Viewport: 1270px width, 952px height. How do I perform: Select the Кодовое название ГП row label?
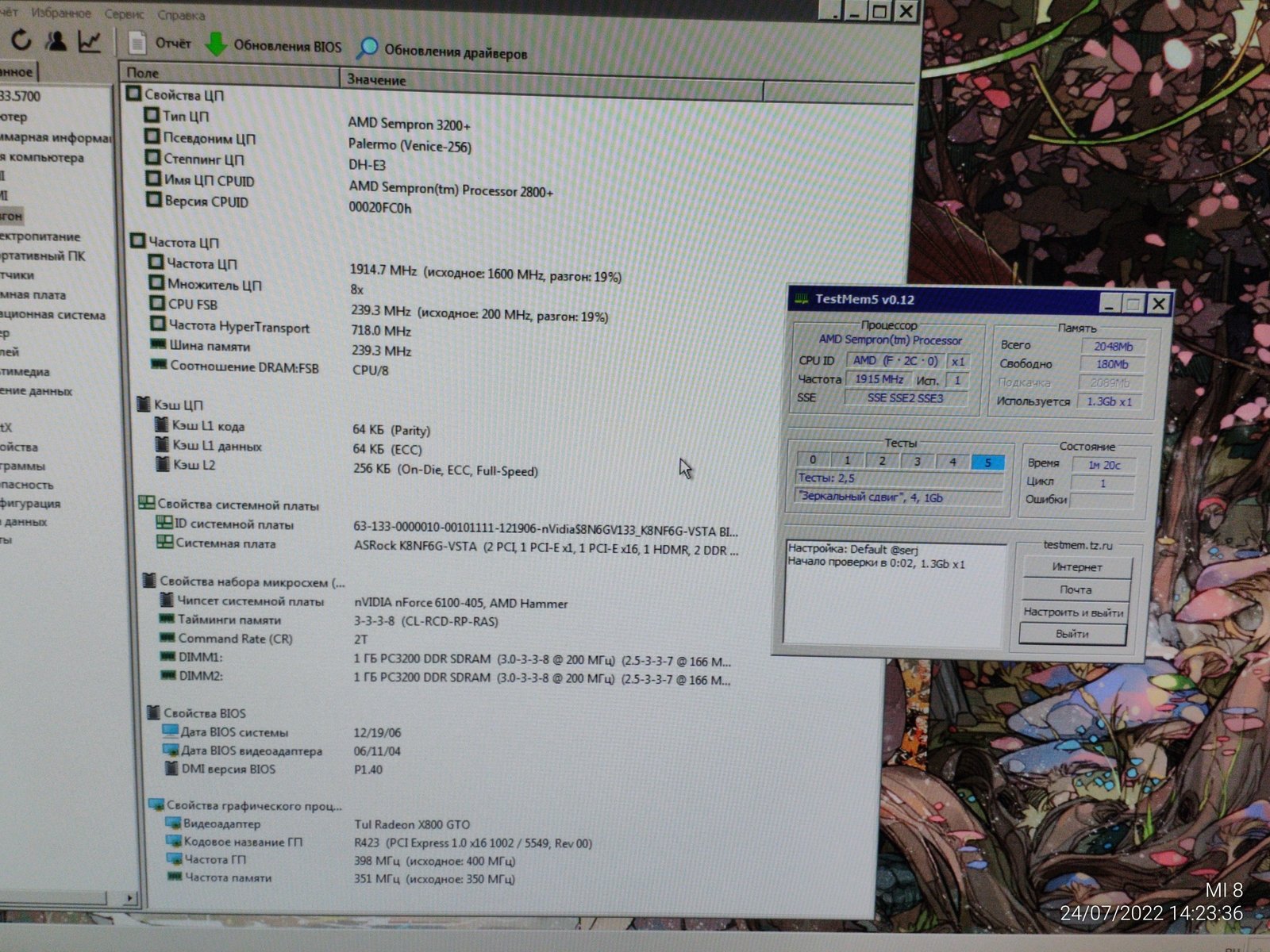tap(243, 842)
